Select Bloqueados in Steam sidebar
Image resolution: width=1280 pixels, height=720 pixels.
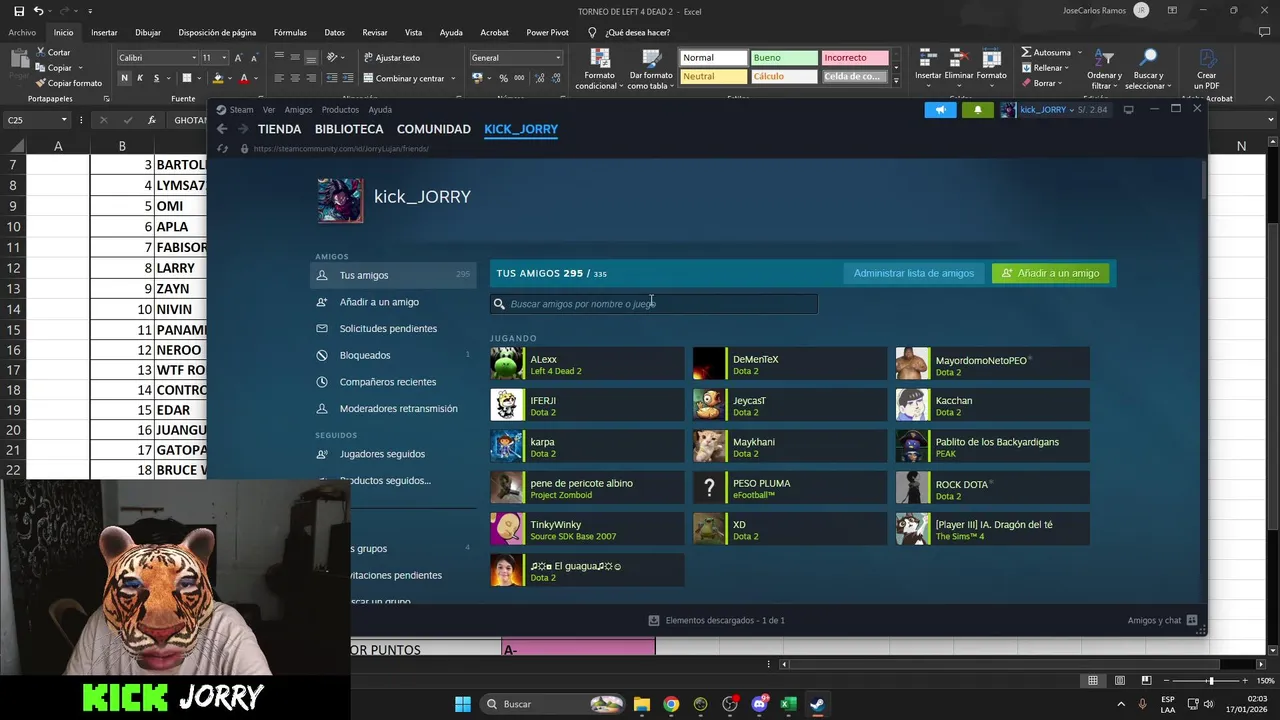tap(365, 355)
